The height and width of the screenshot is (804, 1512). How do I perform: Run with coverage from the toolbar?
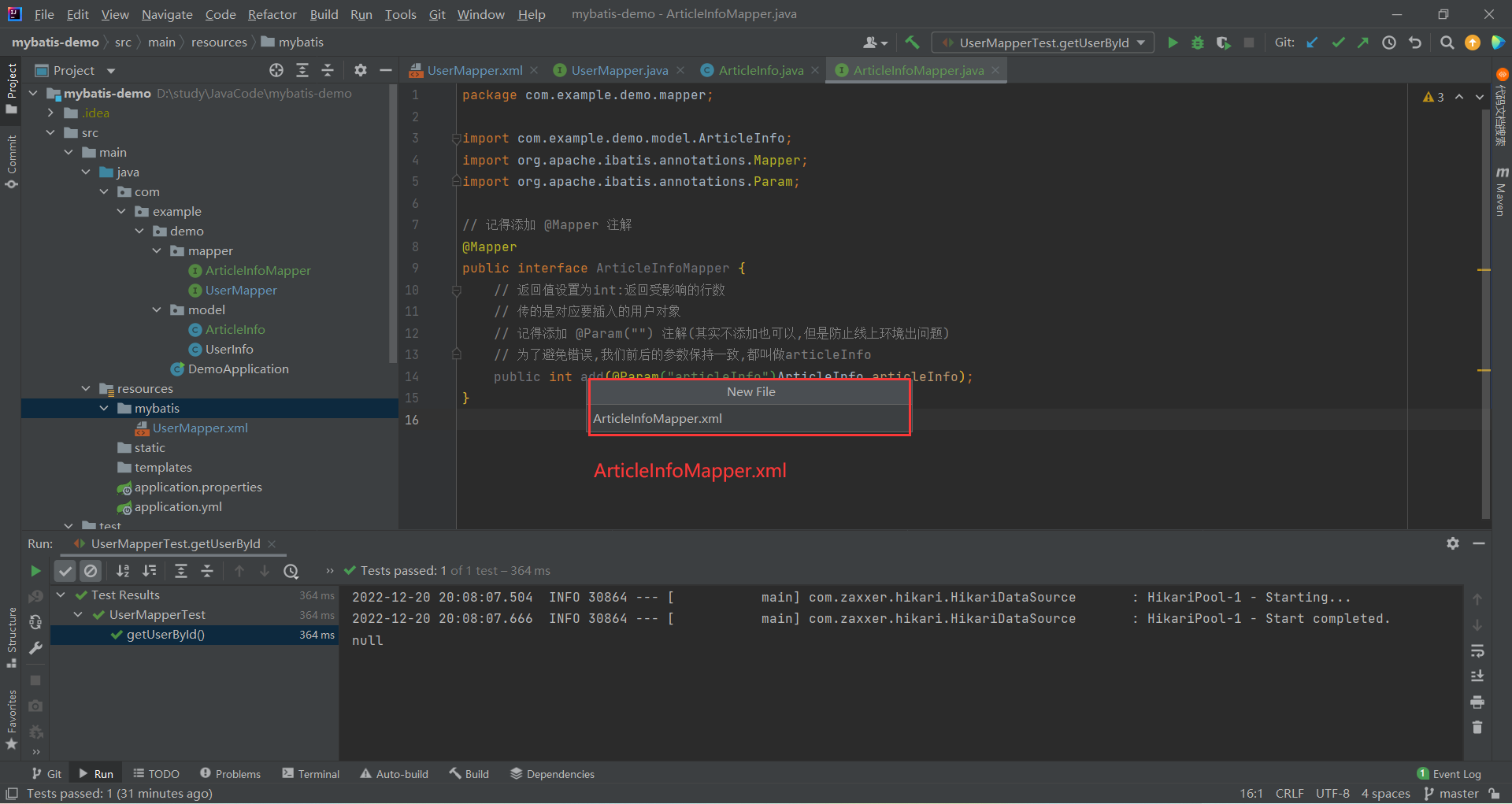pos(1223,43)
